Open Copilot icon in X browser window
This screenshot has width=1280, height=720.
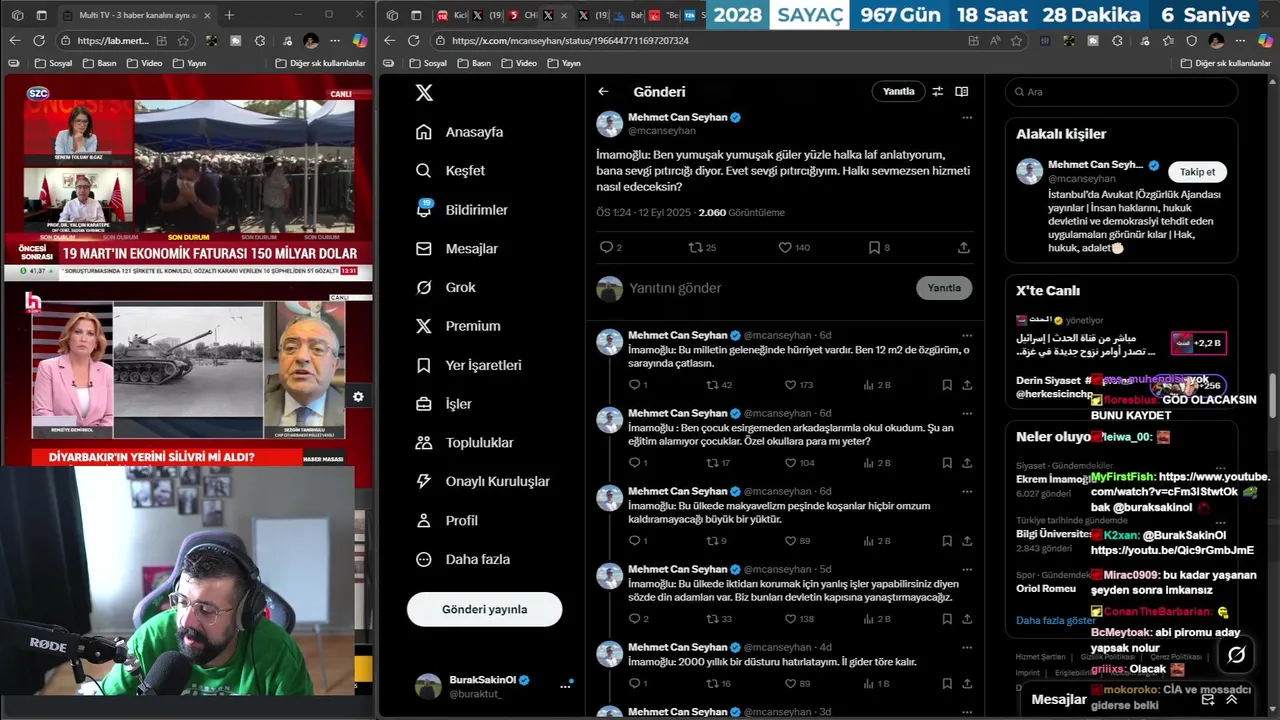click(1263, 41)
